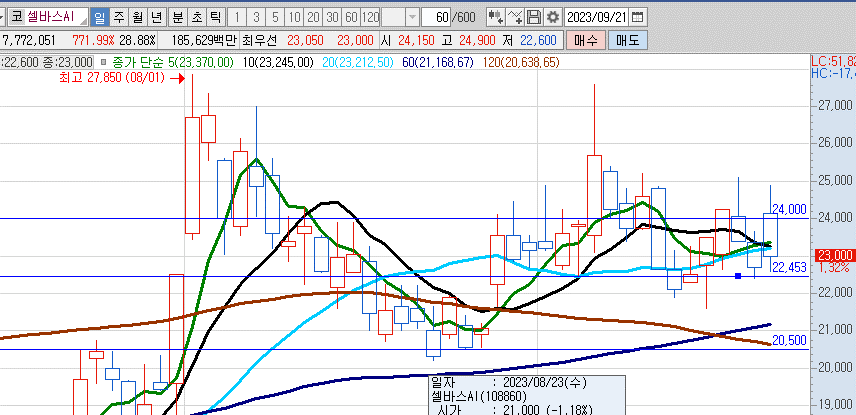Image resolution: width=856 pixels, height=415 pixels.
Task: Click the 2023/09/21 date field
Action: coord(597,17)
